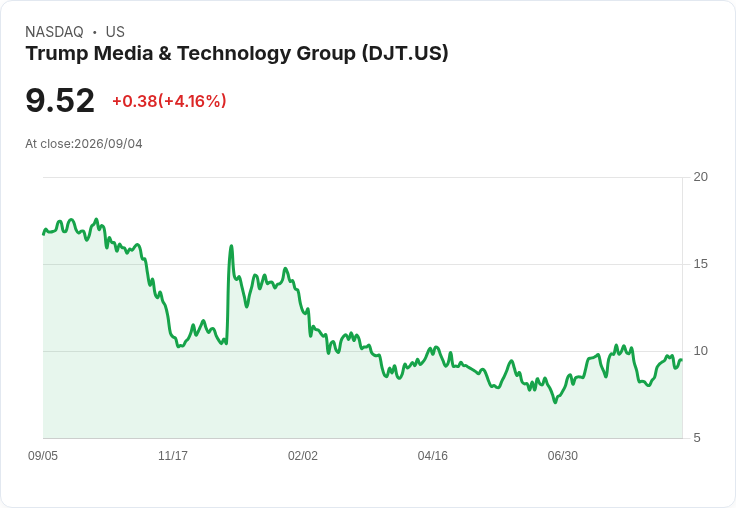Click the leftmost start of the price line
The image size is (736, 508).
44,234
